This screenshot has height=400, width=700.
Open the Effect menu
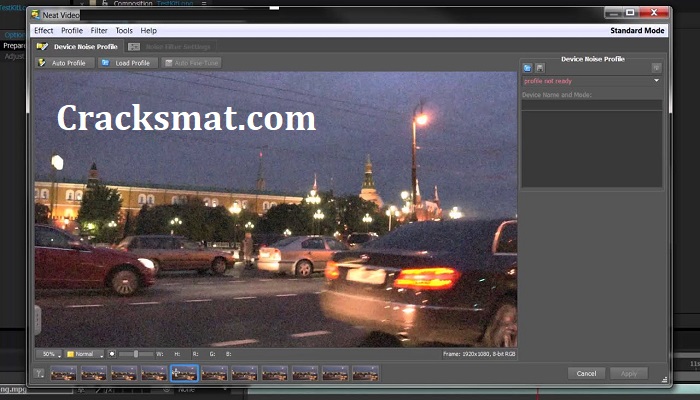(x=44, y=30)
